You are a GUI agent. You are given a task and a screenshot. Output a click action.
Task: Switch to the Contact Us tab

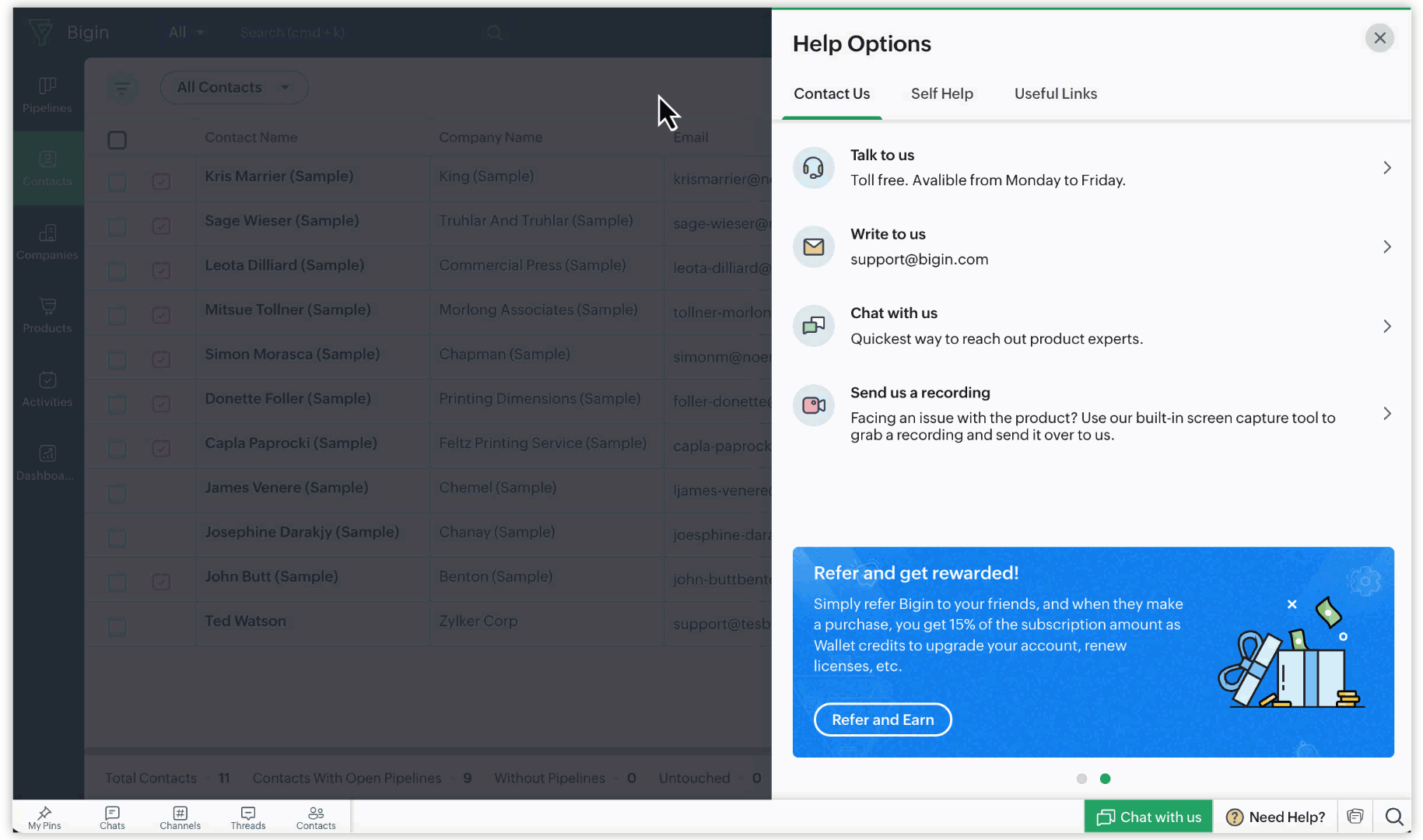coord(832,93)
